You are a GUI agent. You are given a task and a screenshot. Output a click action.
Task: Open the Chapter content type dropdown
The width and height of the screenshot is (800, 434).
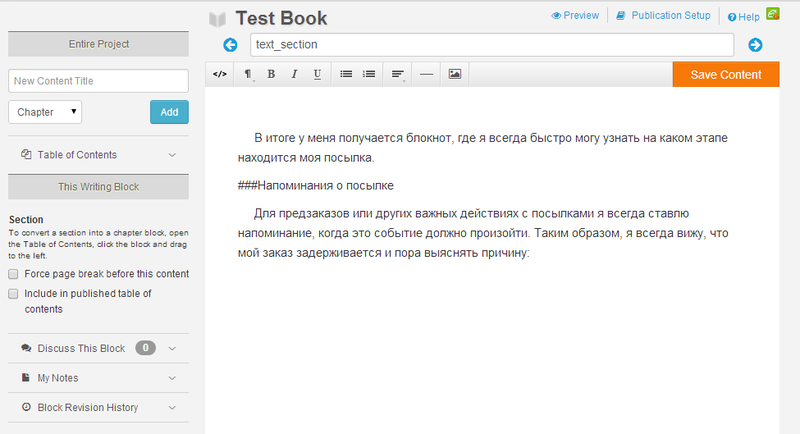click(x=46, y=112)
